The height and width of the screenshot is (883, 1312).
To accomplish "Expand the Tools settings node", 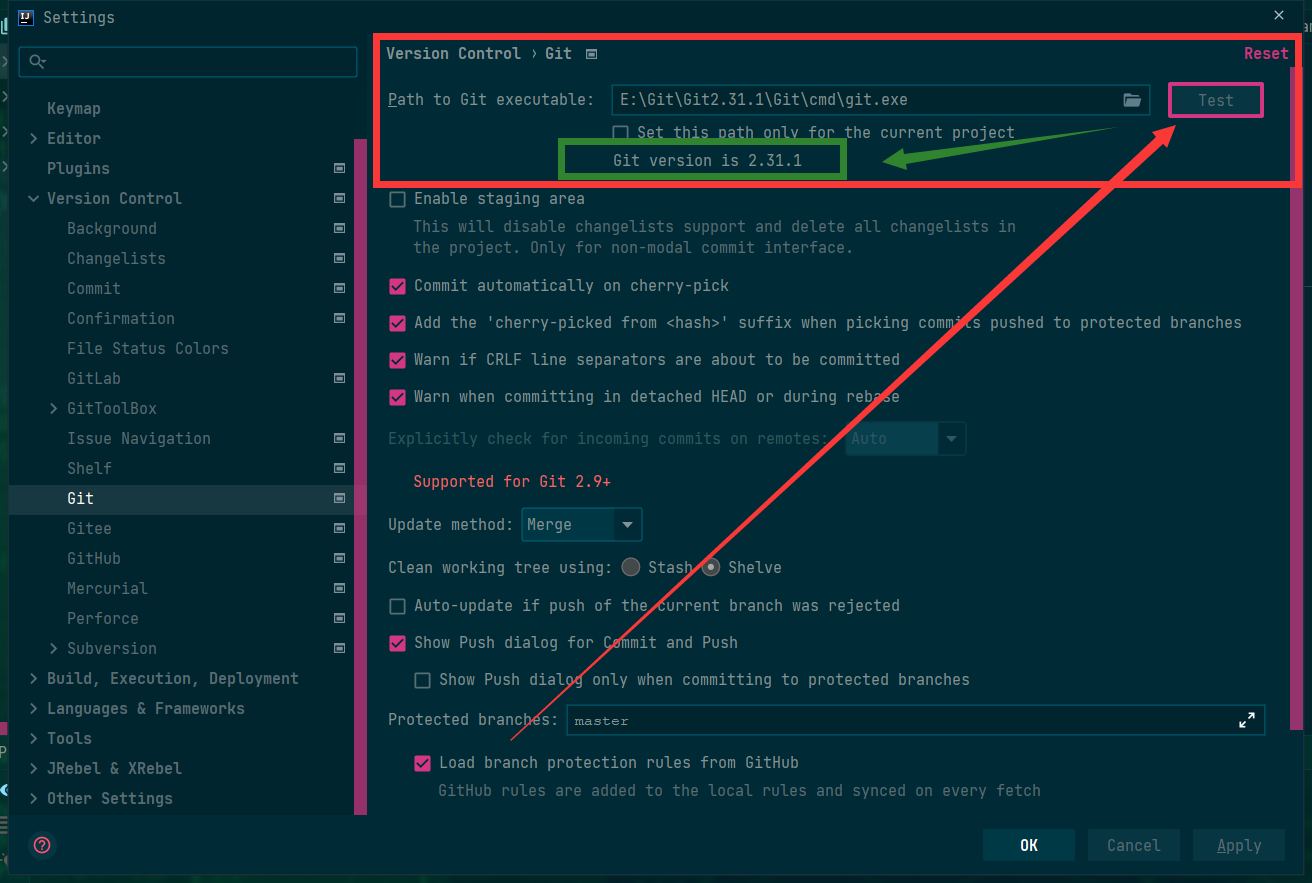I will [x=33, y=738].
